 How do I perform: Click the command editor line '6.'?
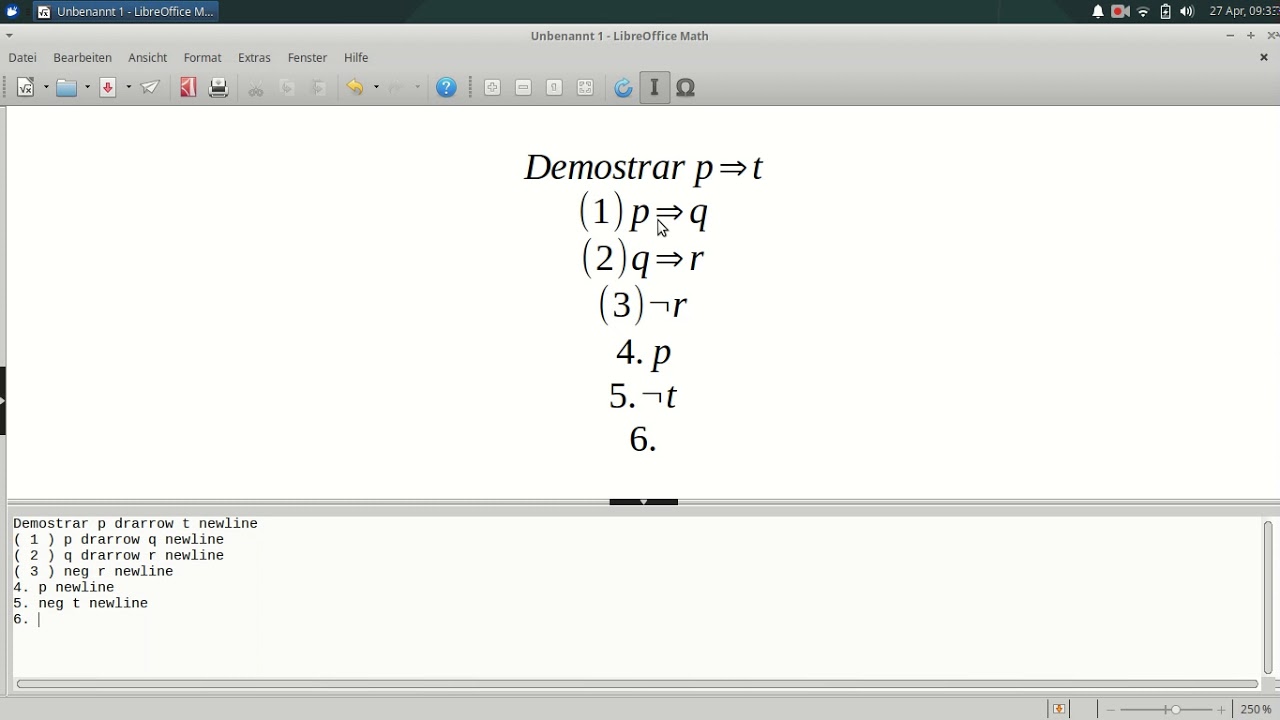[x=21, y=620]
